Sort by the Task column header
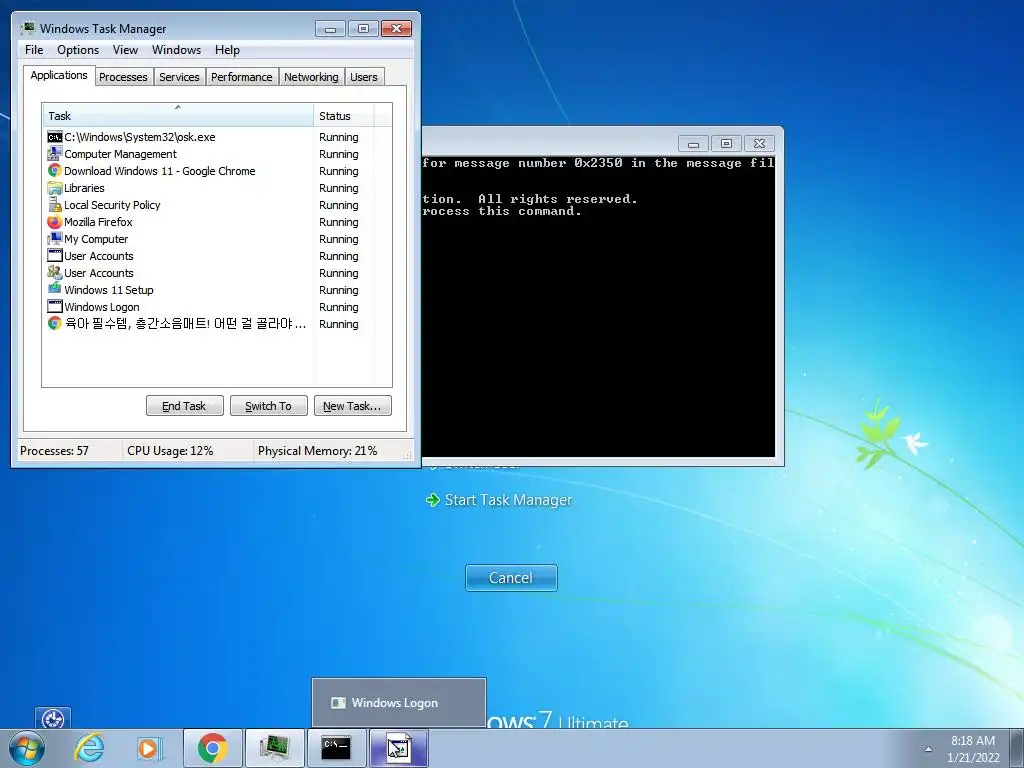This screenshot has width=1024, height=768. [178, 115]
